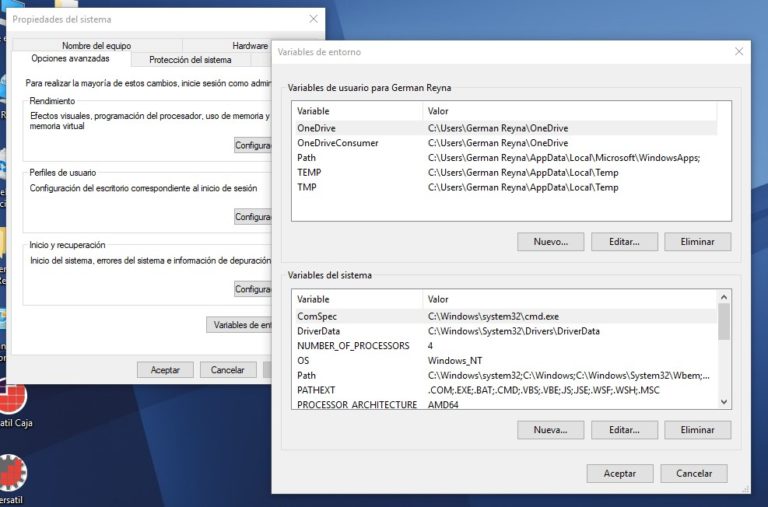Click scroll up arrow in system variables list
The width and height of the screenshot is (768, 507).
click(x=724, y=298)
